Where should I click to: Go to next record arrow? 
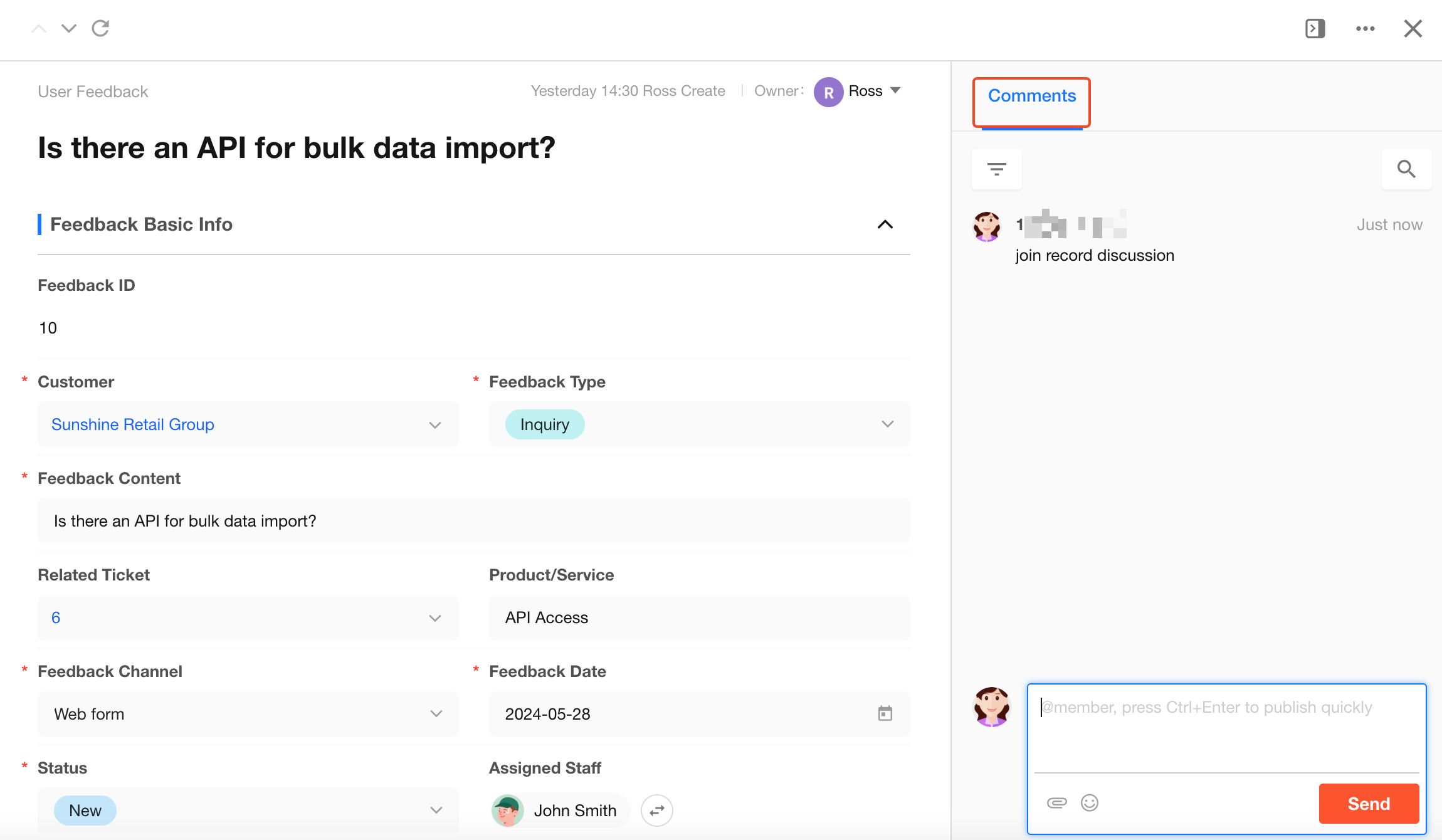[x=69, y=28]
